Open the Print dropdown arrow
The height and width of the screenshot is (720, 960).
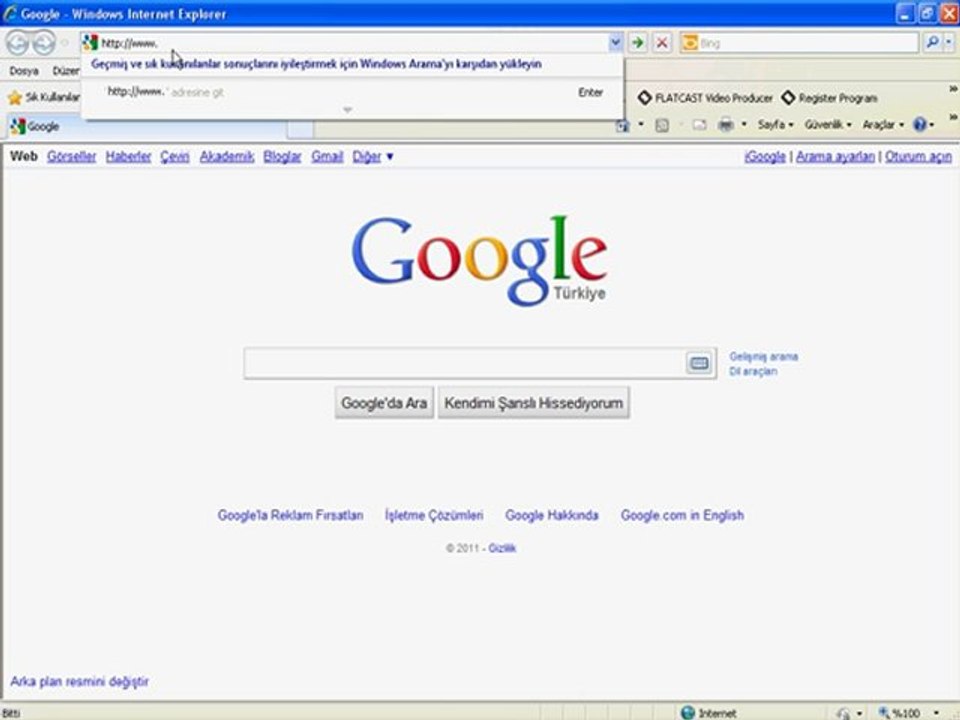point(744,124)
